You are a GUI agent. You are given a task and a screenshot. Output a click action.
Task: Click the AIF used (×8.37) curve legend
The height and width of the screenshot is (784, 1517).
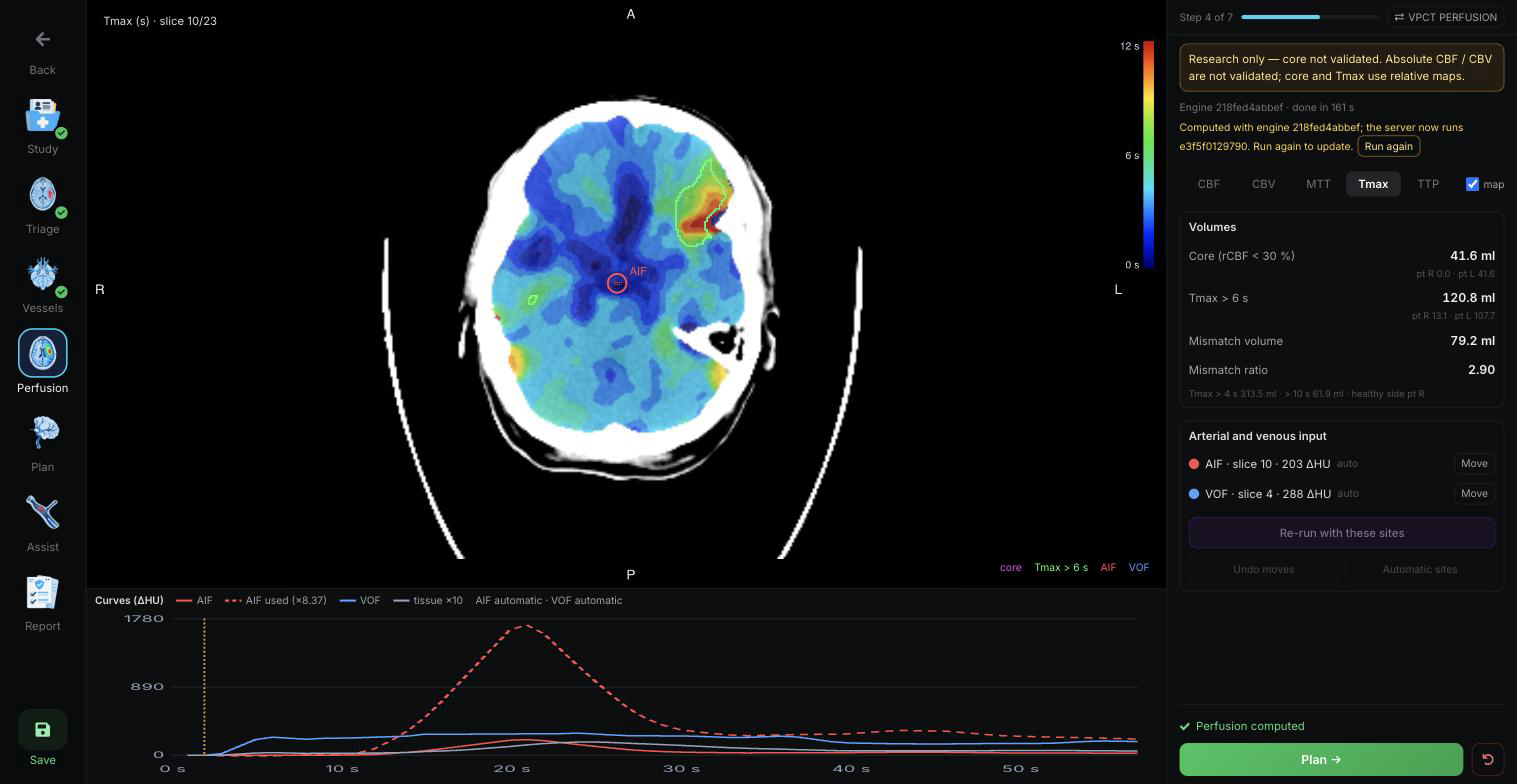[x=276, y=601]
